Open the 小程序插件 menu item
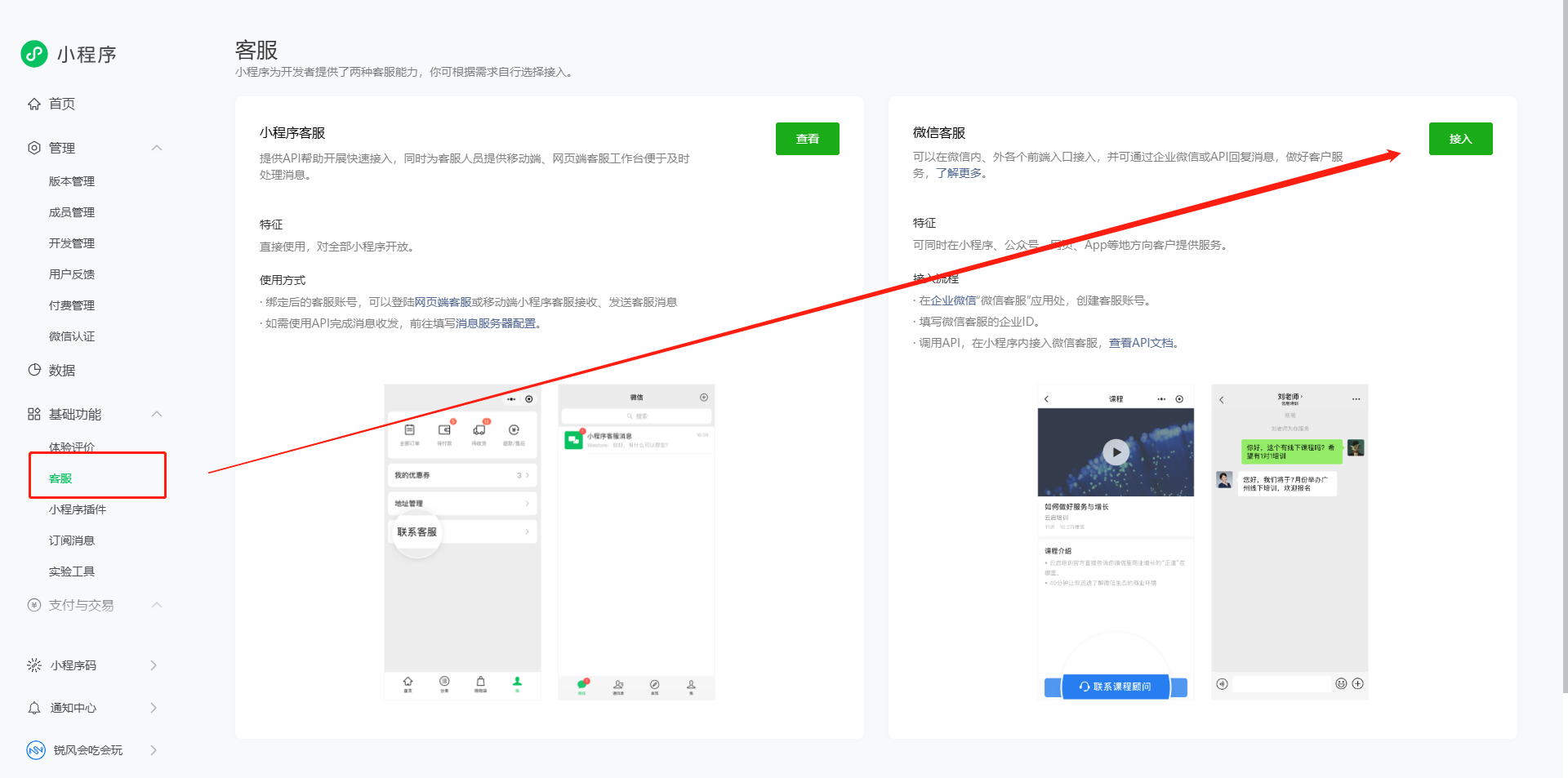 tap(78, 509)
